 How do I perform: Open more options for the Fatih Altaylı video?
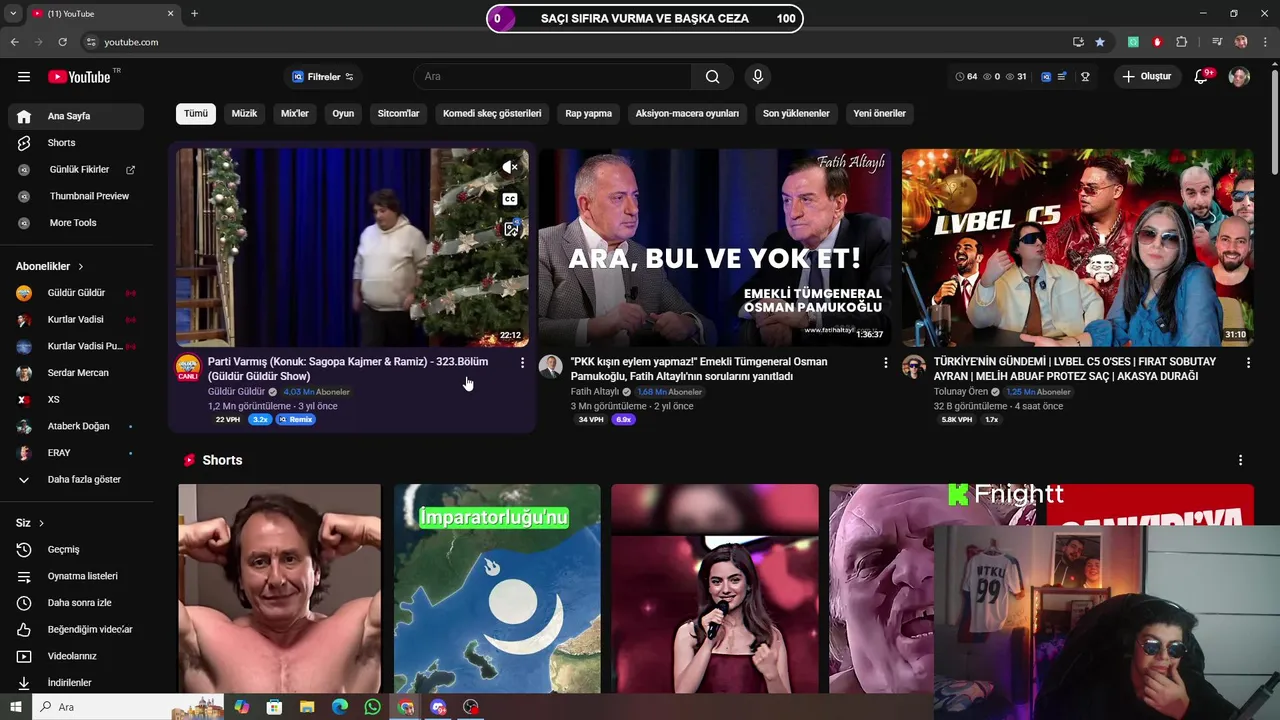[885, 363]
